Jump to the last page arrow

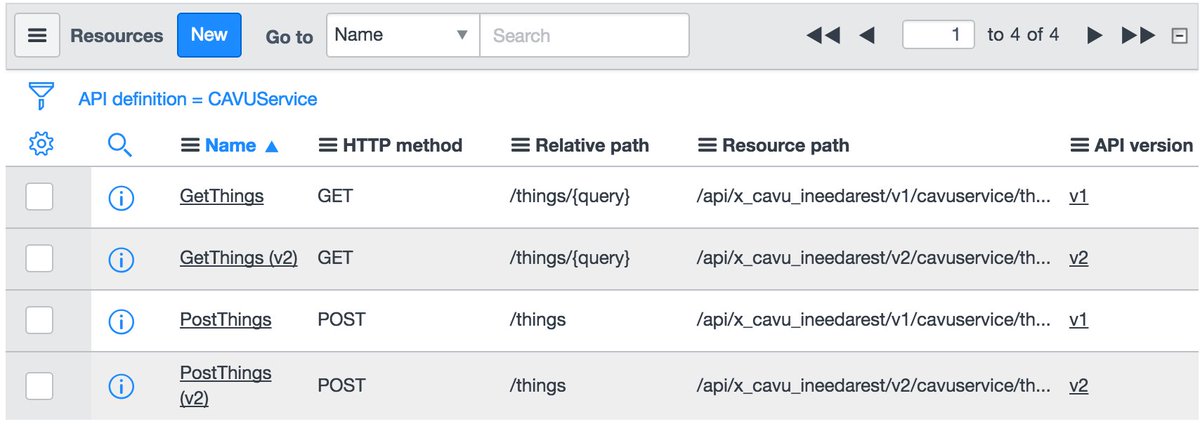tap(1138, 35)
